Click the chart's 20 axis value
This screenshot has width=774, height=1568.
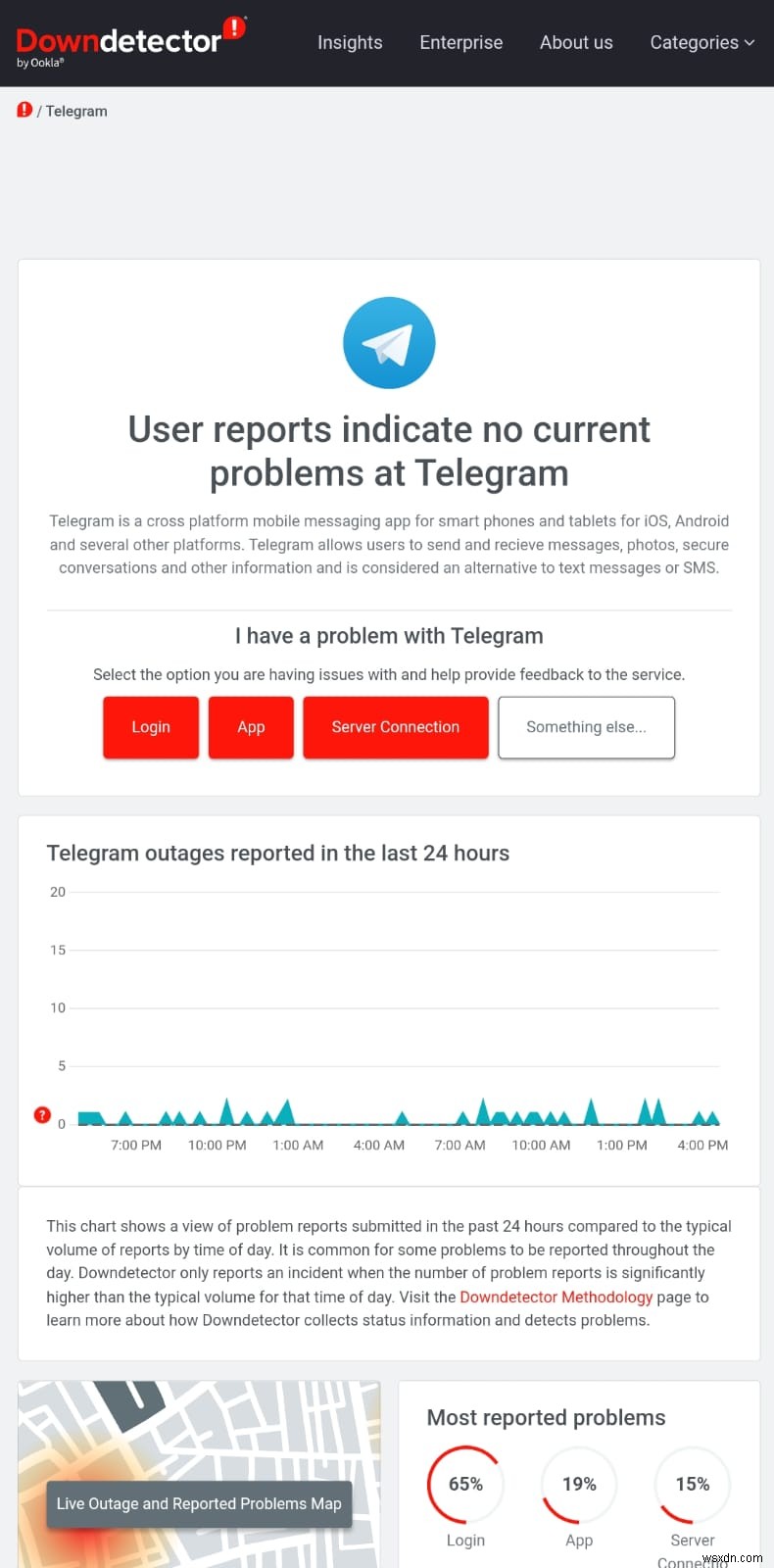pos(58,892)
